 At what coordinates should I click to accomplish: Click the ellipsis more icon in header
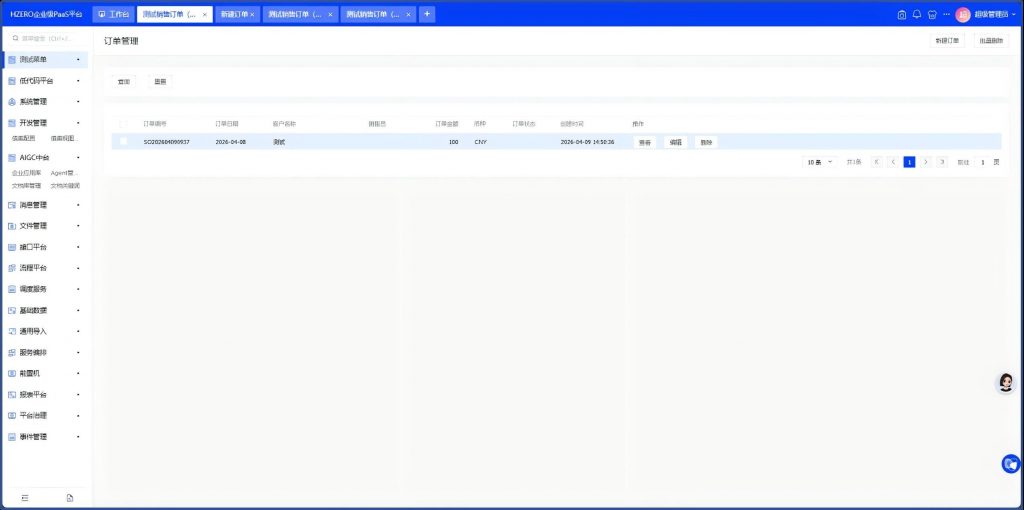point(947,15)
